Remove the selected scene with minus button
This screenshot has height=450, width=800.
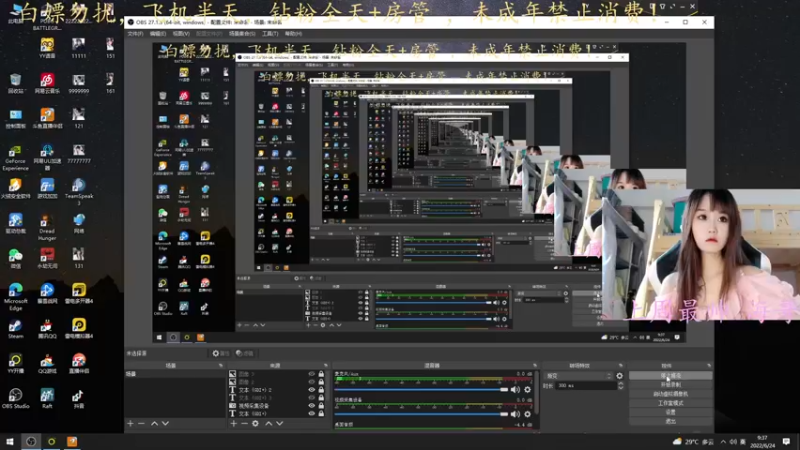coord(141,423)
